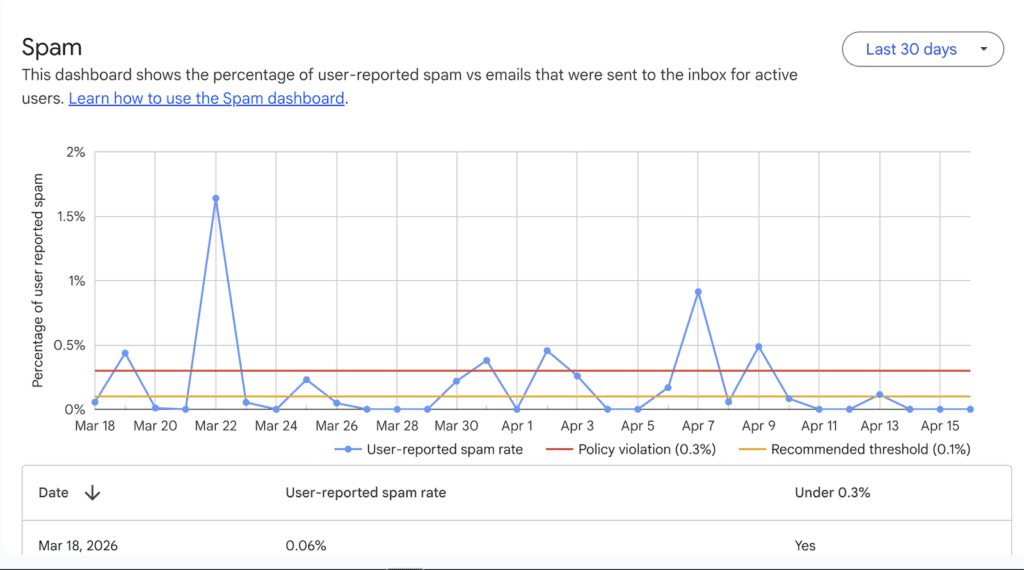The width and height of the screenshot is (1024, 570).
Task: Click the blue legend marker for spam rate
Action: 347,449
